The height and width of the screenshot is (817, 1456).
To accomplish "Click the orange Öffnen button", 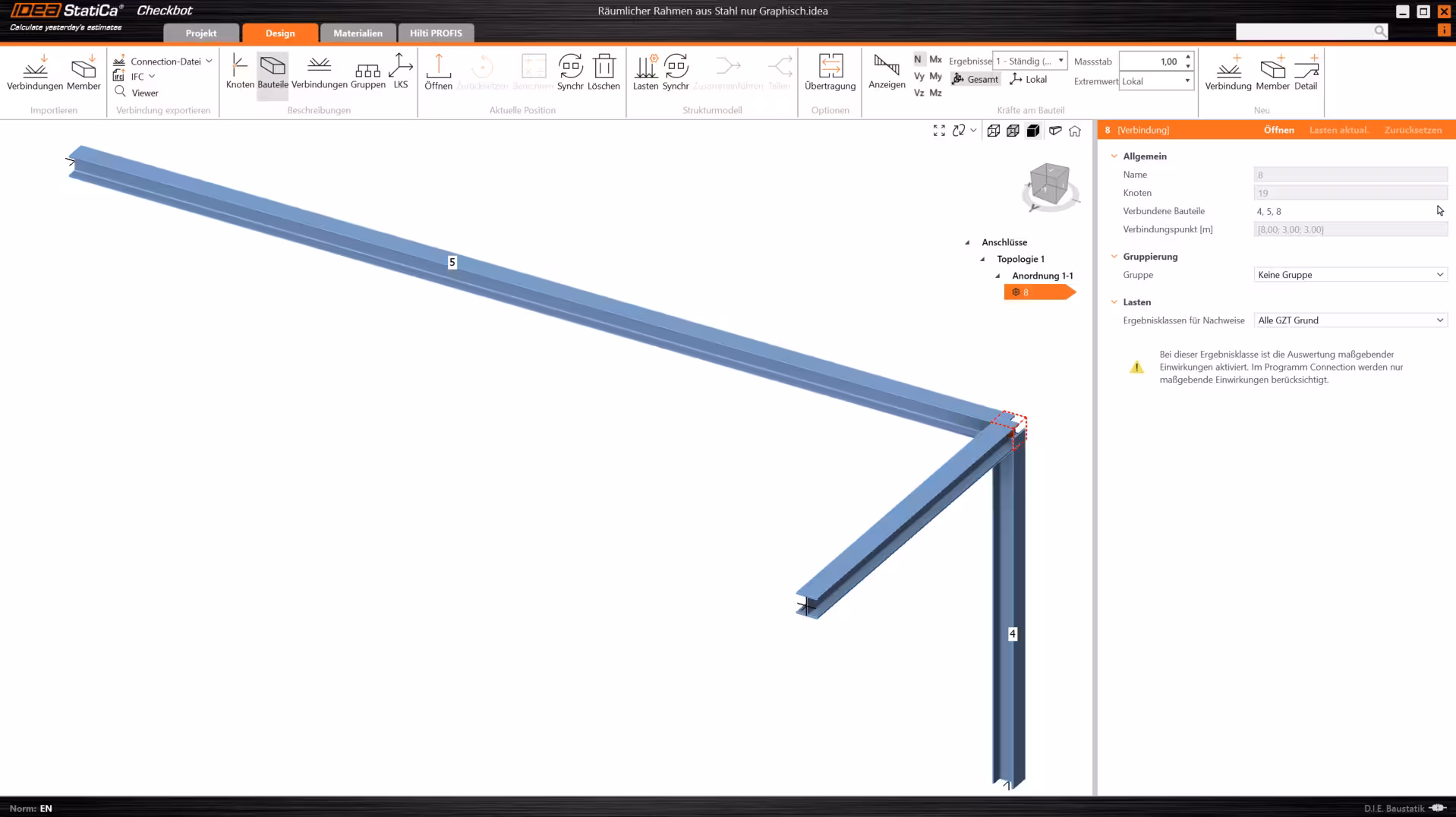I will pyautogui.click(x=1278, y=130).
